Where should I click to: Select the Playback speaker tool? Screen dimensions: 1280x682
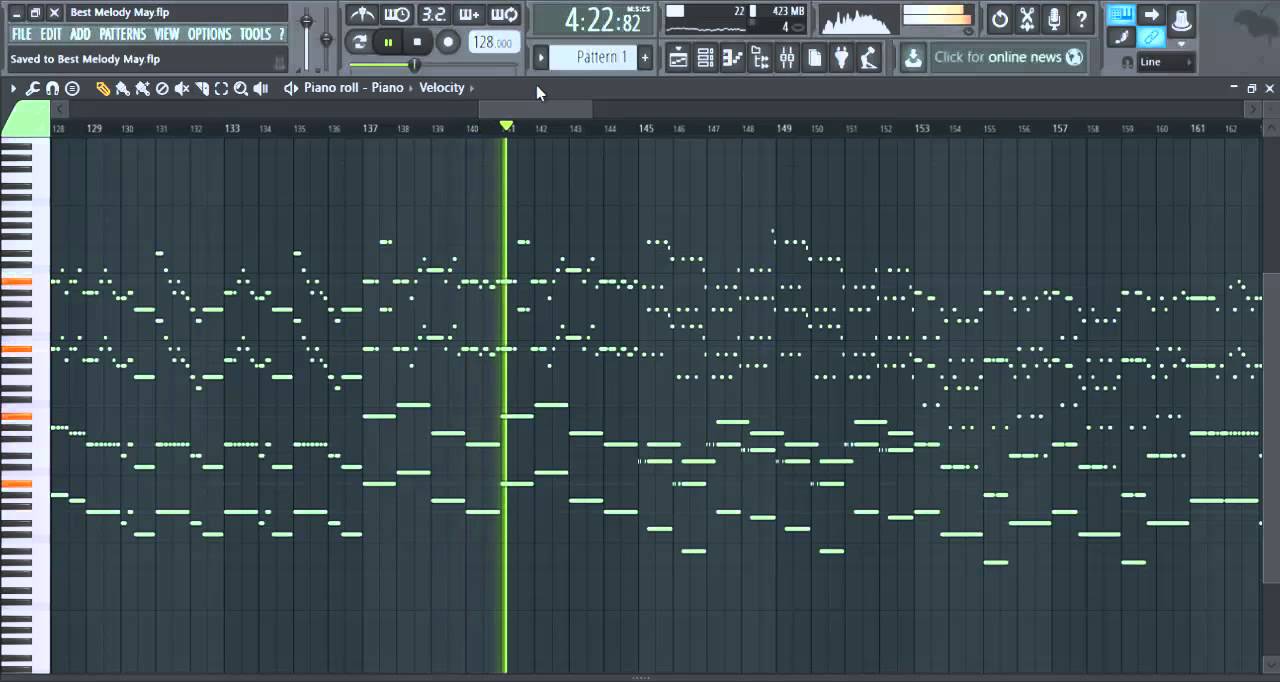pos(261,89)
